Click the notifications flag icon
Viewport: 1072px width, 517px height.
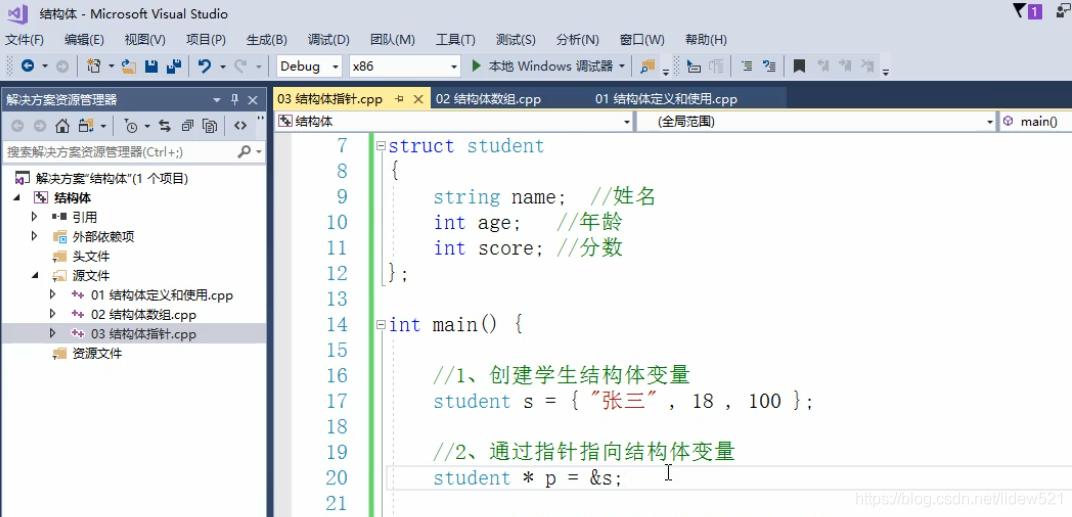(1019, 10)
